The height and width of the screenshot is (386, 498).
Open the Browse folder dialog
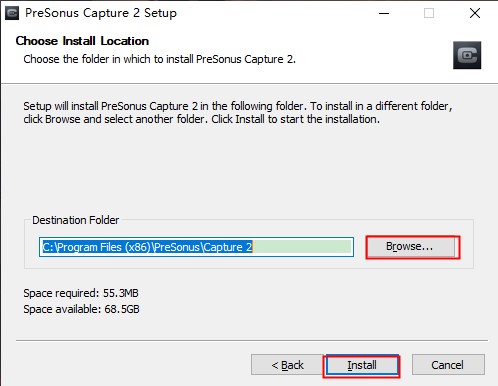click(x=412, y=247)
